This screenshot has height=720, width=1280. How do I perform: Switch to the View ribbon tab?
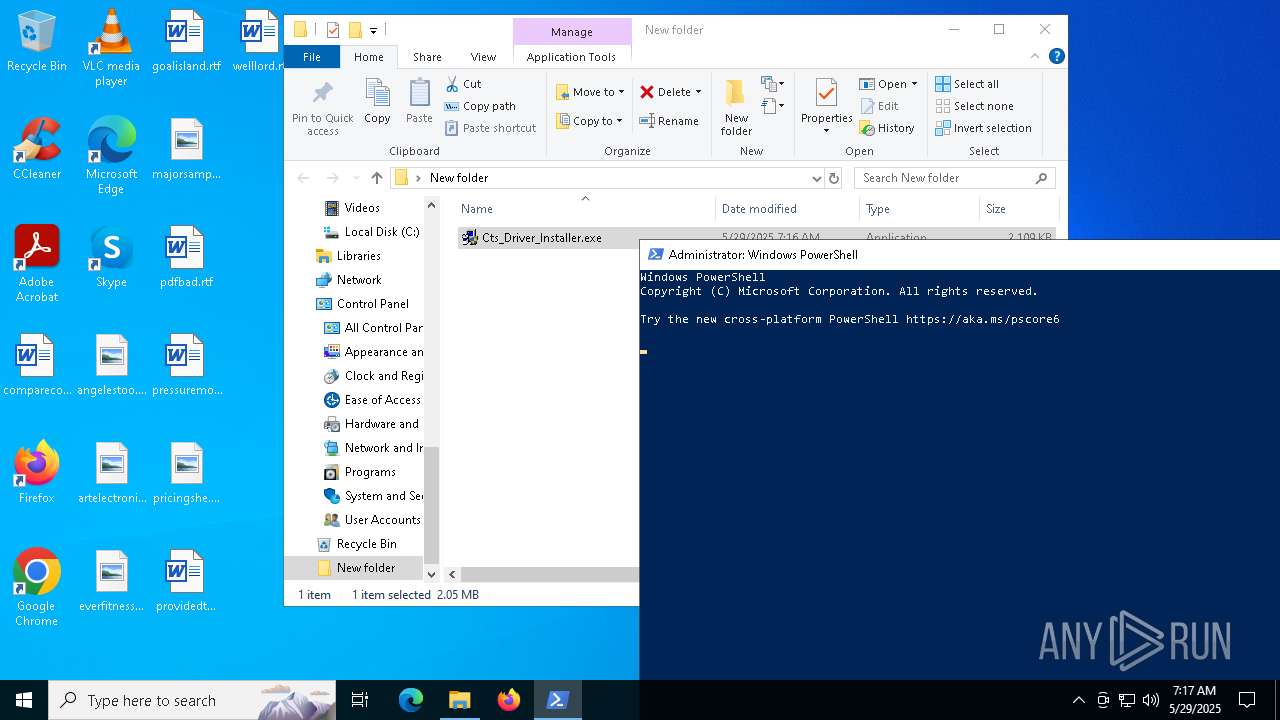coord(483,57)
